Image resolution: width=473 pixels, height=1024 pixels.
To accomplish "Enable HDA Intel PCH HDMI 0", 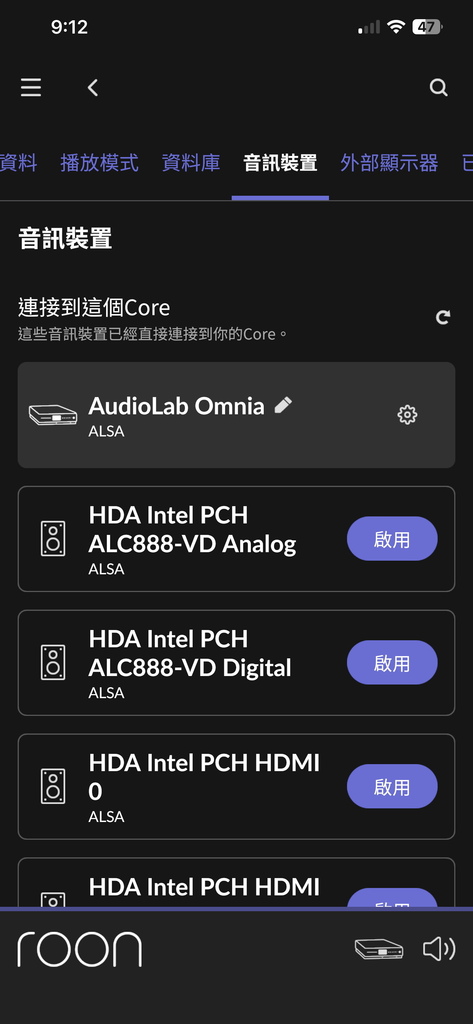I will point(392,786).
